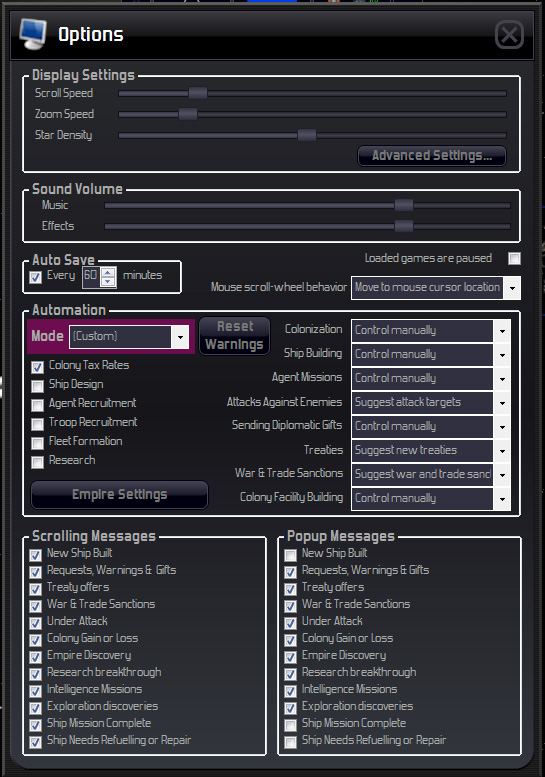Toggle Popup Messages Empire Discovery

pyautogui.click(x=290, y=658)
